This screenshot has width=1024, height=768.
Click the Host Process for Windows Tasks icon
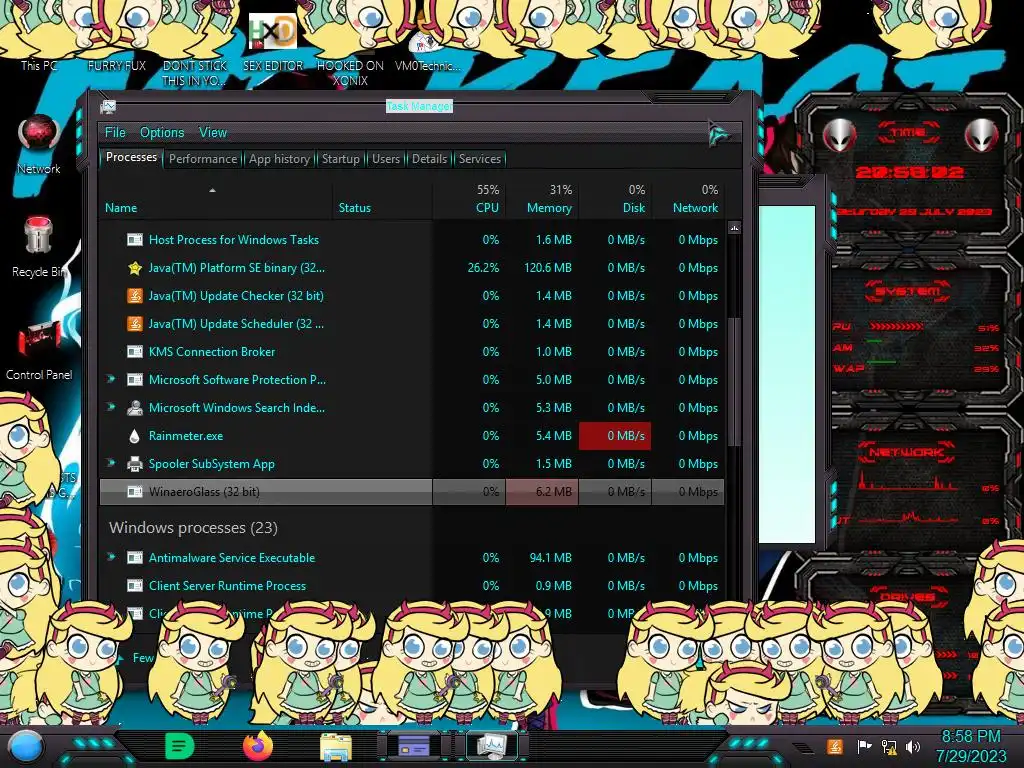pyautogui.click(x=135, y=240)
